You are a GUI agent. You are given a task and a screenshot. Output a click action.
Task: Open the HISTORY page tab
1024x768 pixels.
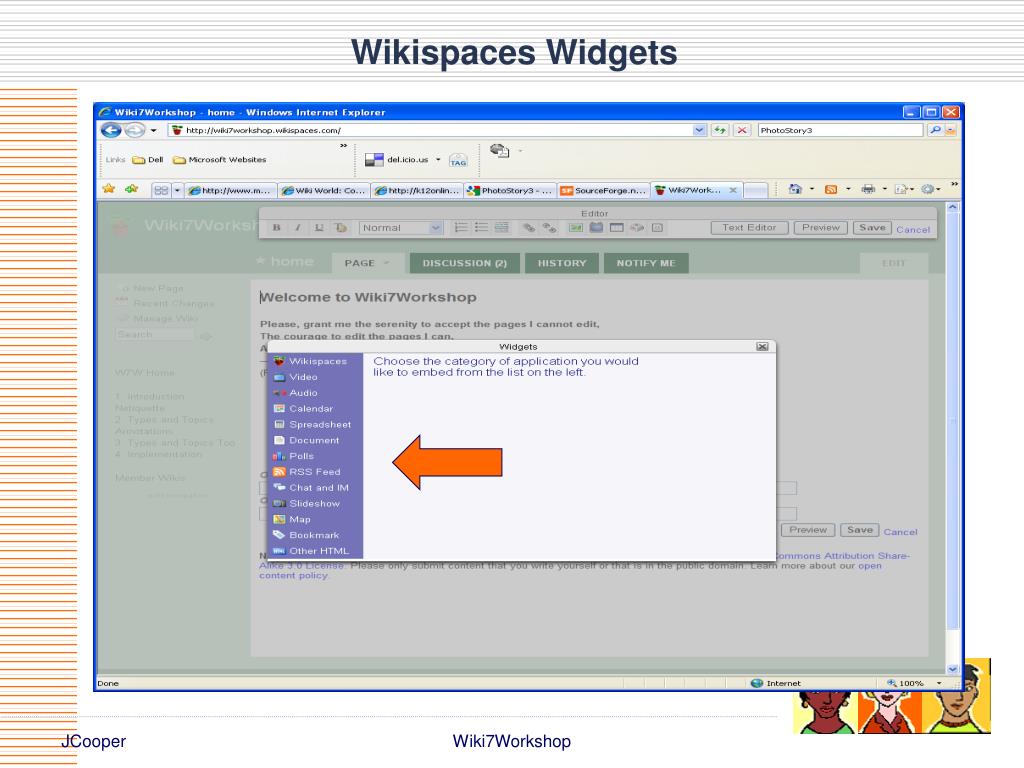[x=562, y=263]
